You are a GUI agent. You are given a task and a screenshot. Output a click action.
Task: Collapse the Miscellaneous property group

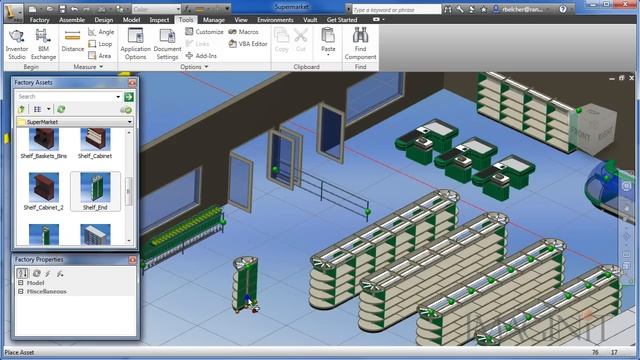click(x=21, y=291)
